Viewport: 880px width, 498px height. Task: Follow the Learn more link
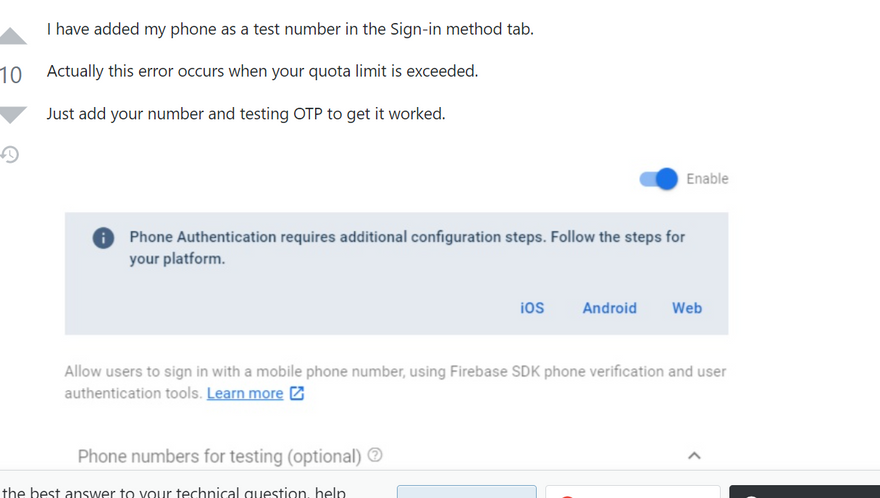click(245, 393)
